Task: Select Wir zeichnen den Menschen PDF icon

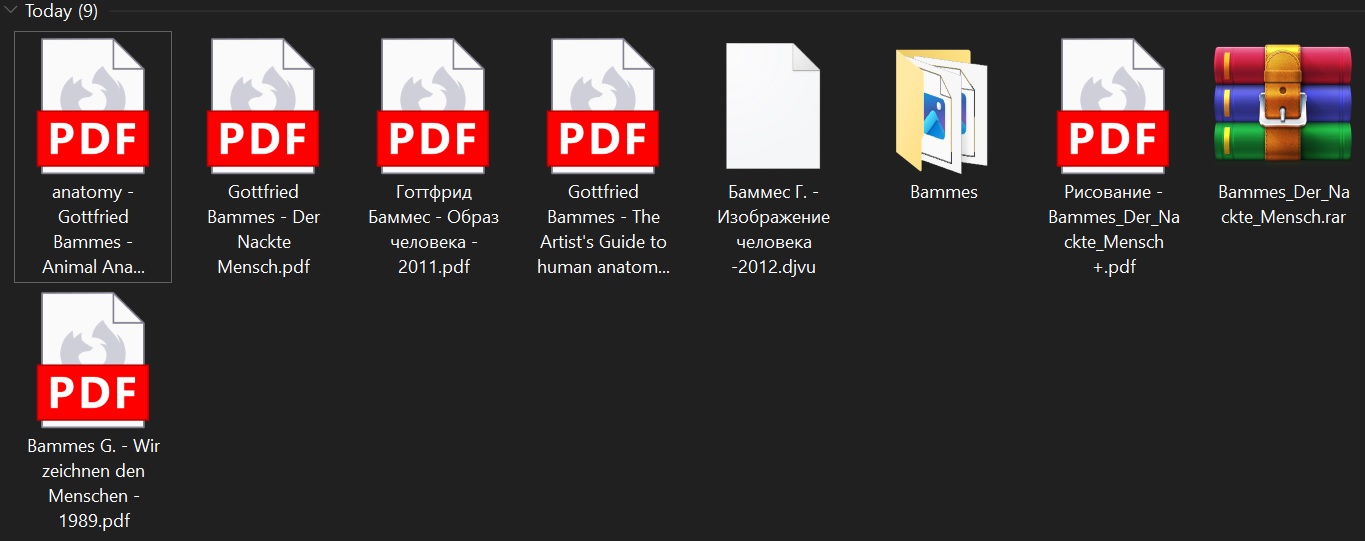Action: tap(93, 359)
